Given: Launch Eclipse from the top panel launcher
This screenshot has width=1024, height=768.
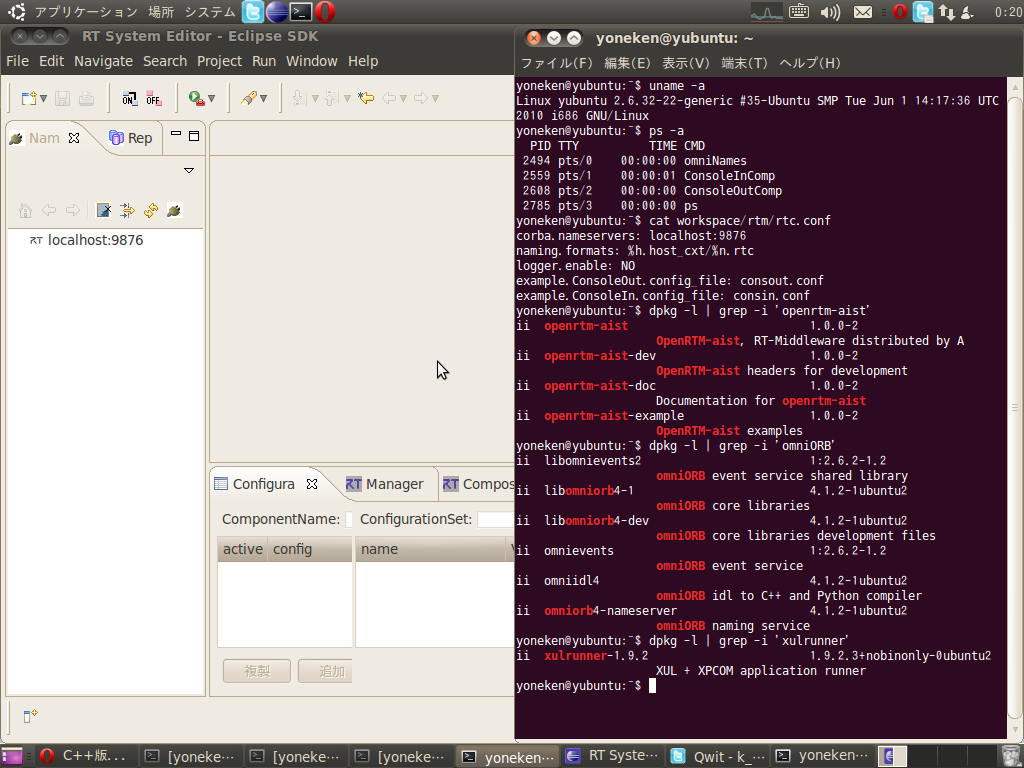Looking at the screenshot, I should tap(277, 12).
